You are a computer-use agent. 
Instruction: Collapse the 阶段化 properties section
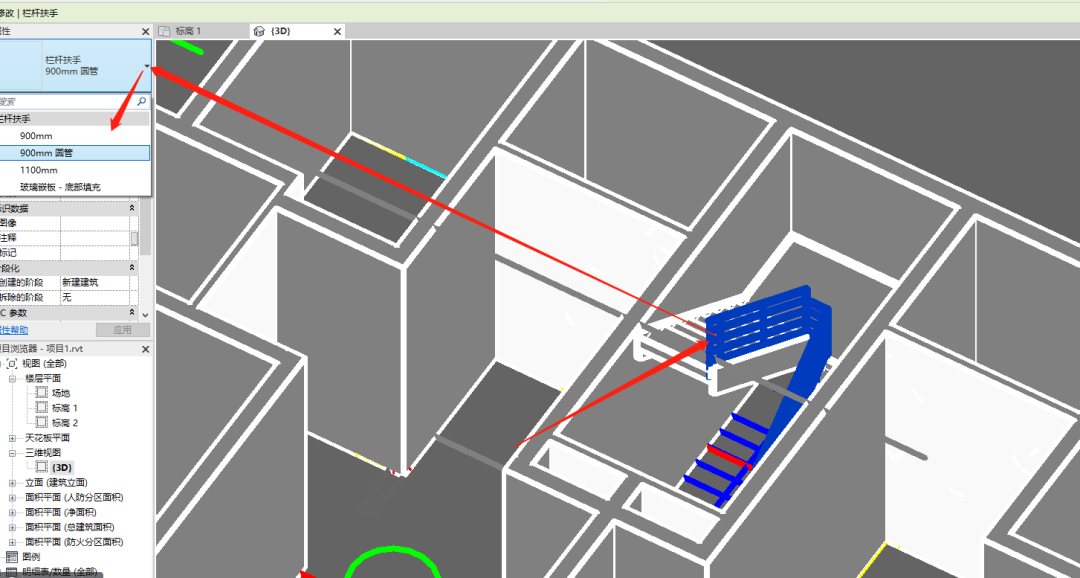point(132,268)
